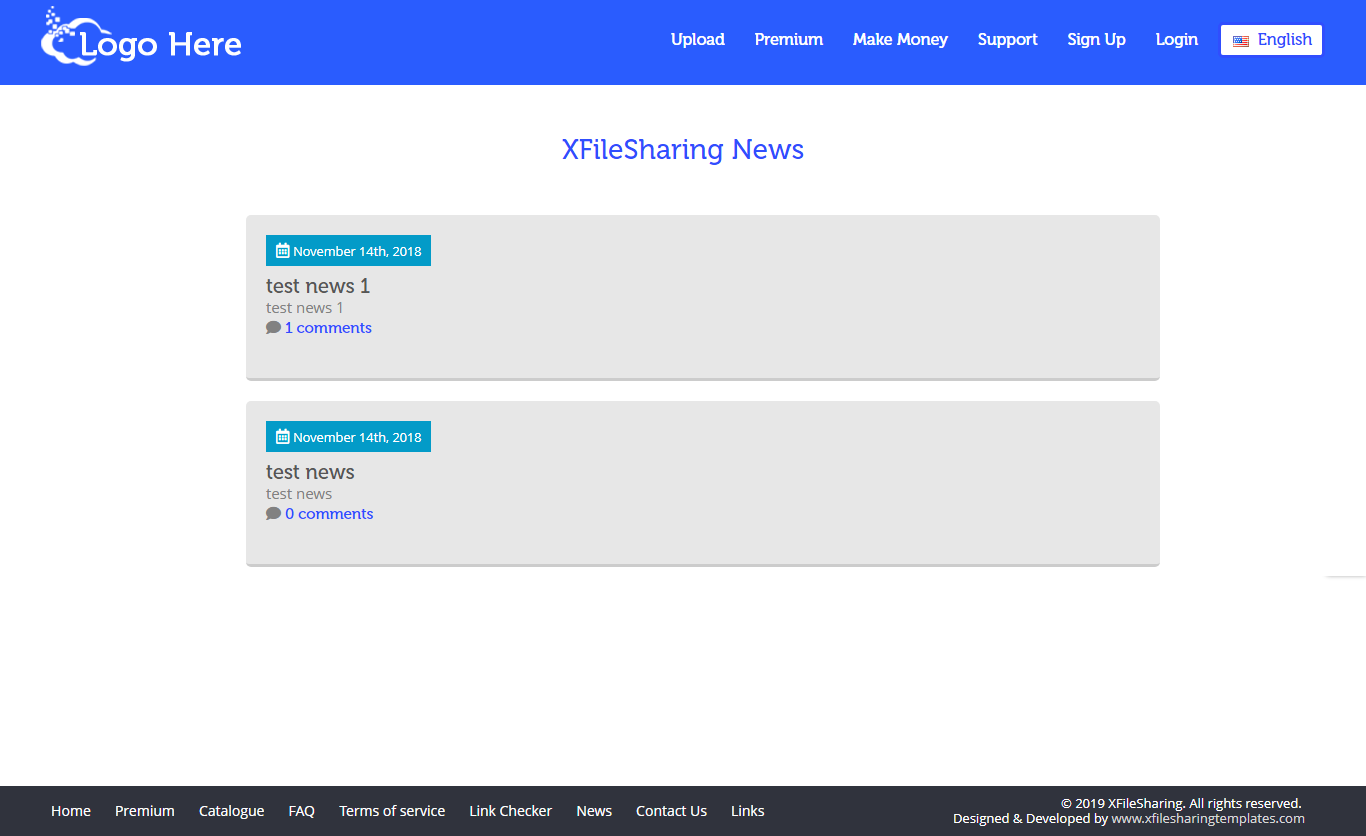Image resolution: width=1366 pixels, height=836 pixels.
Task: Open Support from the top navigation
Action: (x=1008, y=40)
